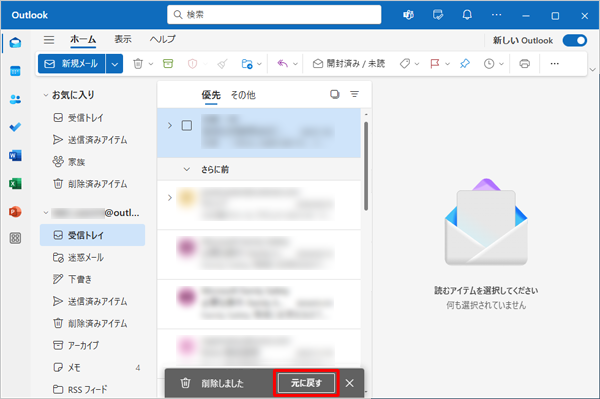The width and height of the screenshot is (600, 399).
Task: Expand the first message conversation chevron
Action: [170, 125]
